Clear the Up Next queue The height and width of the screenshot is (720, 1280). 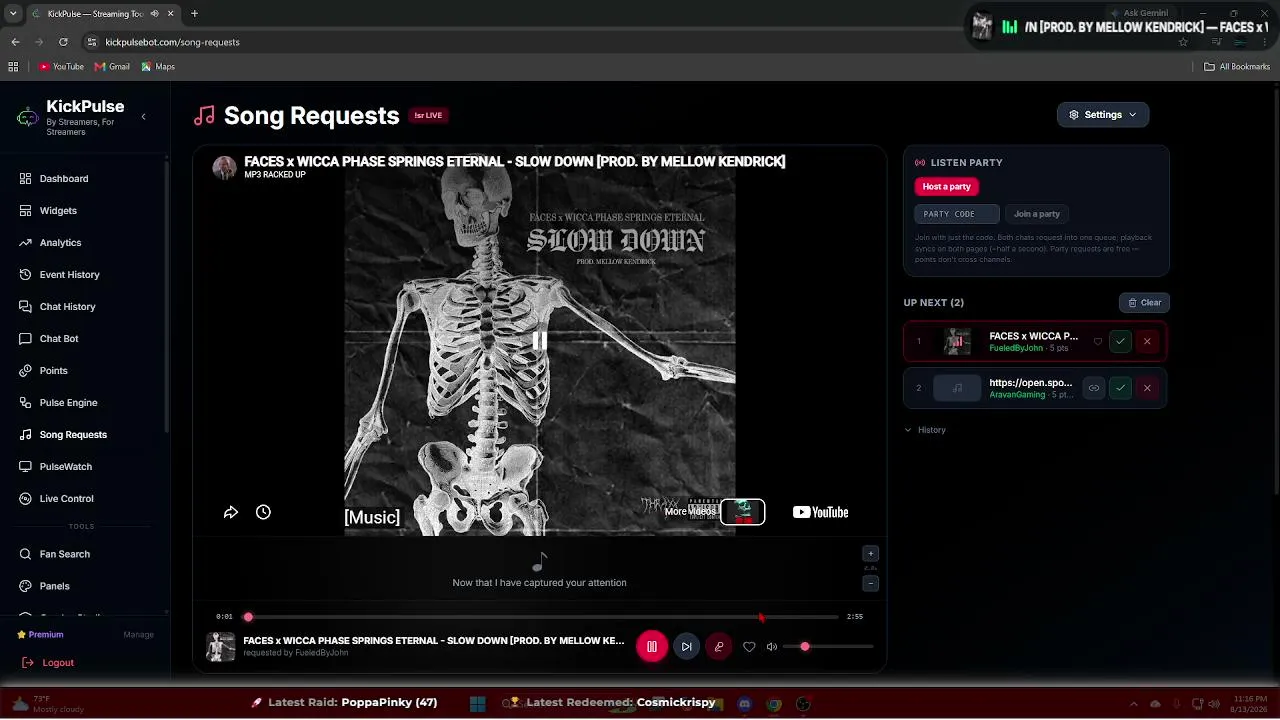coord(1144,303)
